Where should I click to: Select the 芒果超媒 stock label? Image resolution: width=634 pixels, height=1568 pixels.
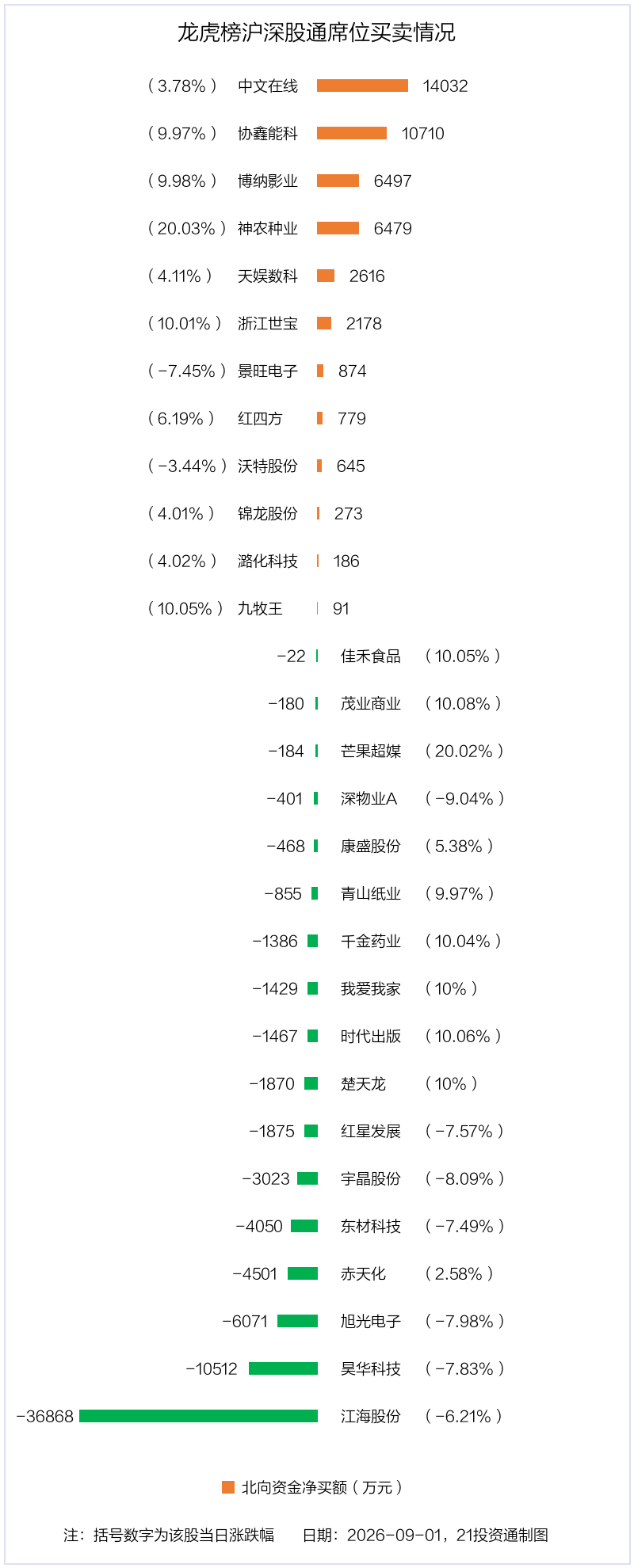coord(371,751)
